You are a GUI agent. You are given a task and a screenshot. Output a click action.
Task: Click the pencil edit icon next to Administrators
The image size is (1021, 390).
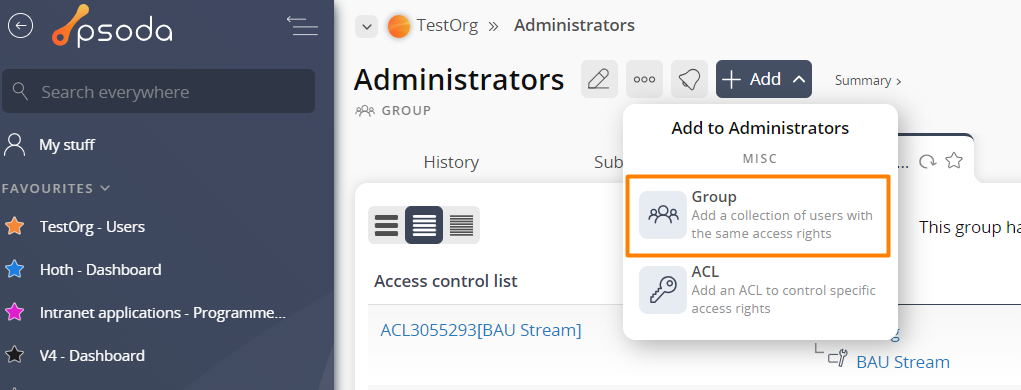point(599,79)
